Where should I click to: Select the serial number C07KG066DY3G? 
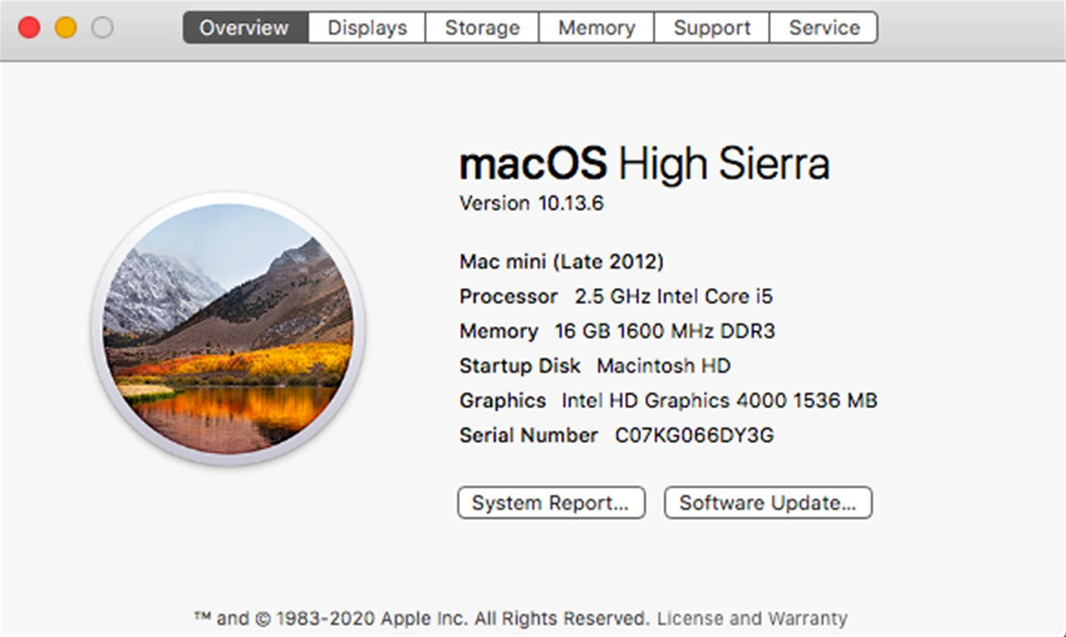click(x=694, y=435)
